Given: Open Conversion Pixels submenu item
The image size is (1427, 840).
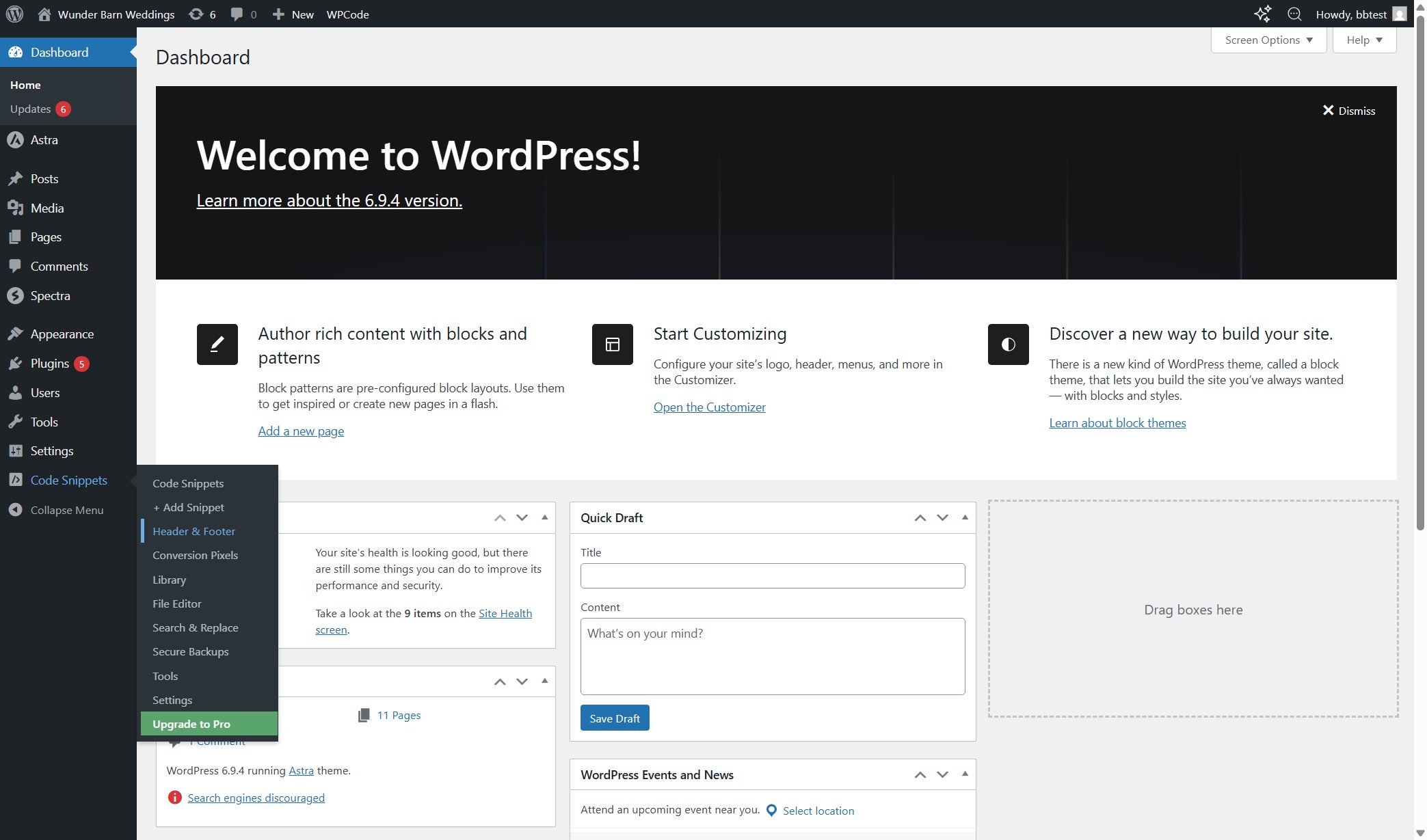Looking at the screenshot, I should pos(195,555).
